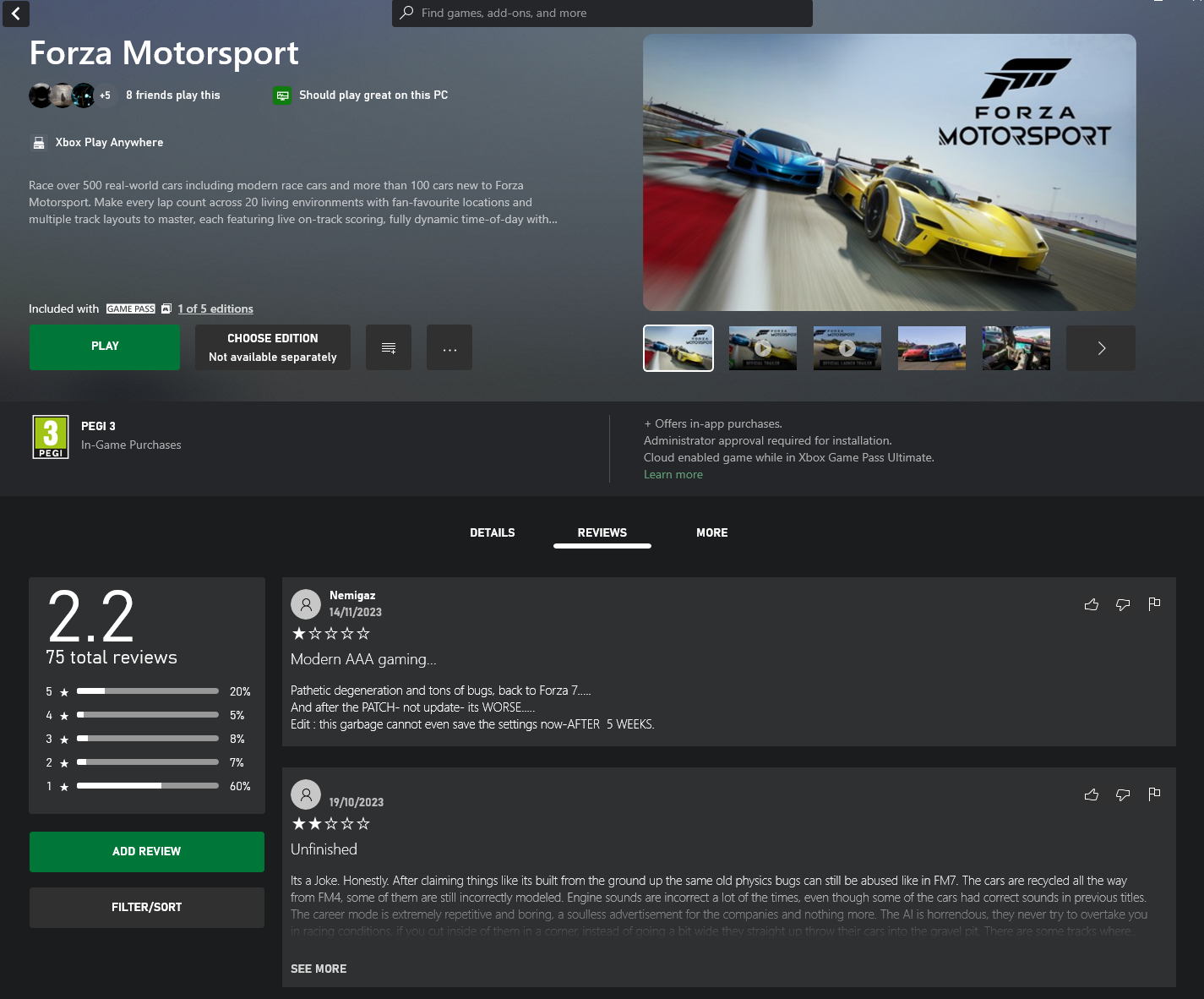1204x999 pixels.
Task: Click the two-star rating on Unfinished review
Action: coord(331,824)
